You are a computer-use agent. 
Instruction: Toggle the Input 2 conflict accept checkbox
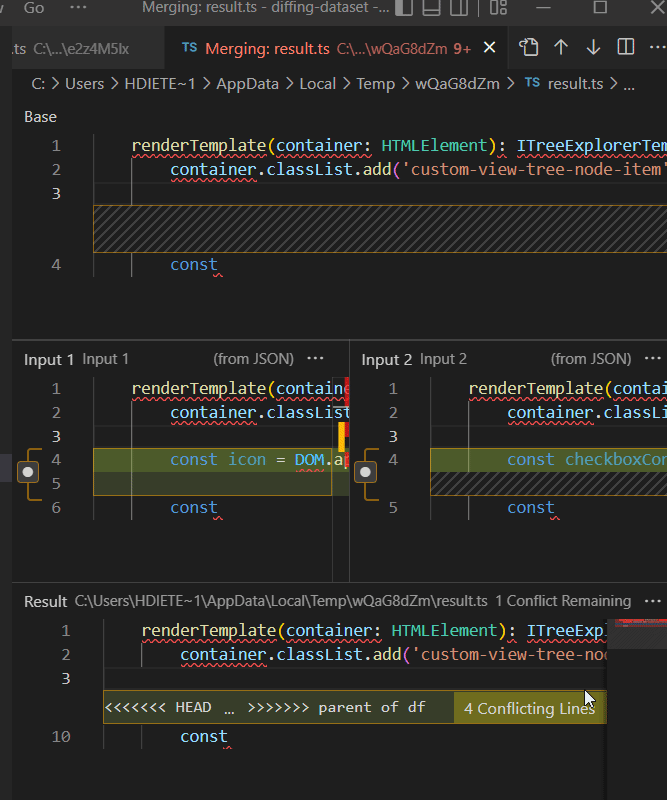pos(365,470)
